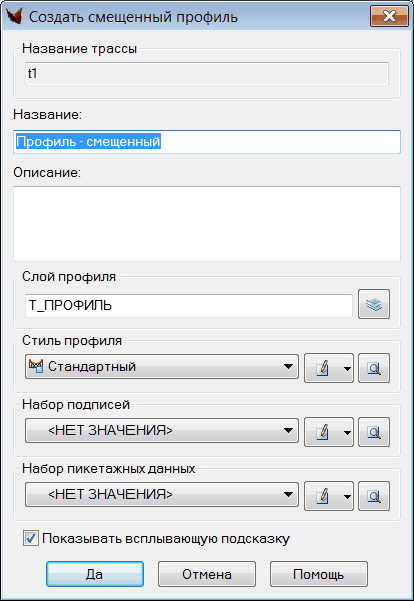Image resolution: width=414 pixels, height=601 pixels.
Task: Open the preview magnifier for Набор подписей
Action: (x=374, y=432)
